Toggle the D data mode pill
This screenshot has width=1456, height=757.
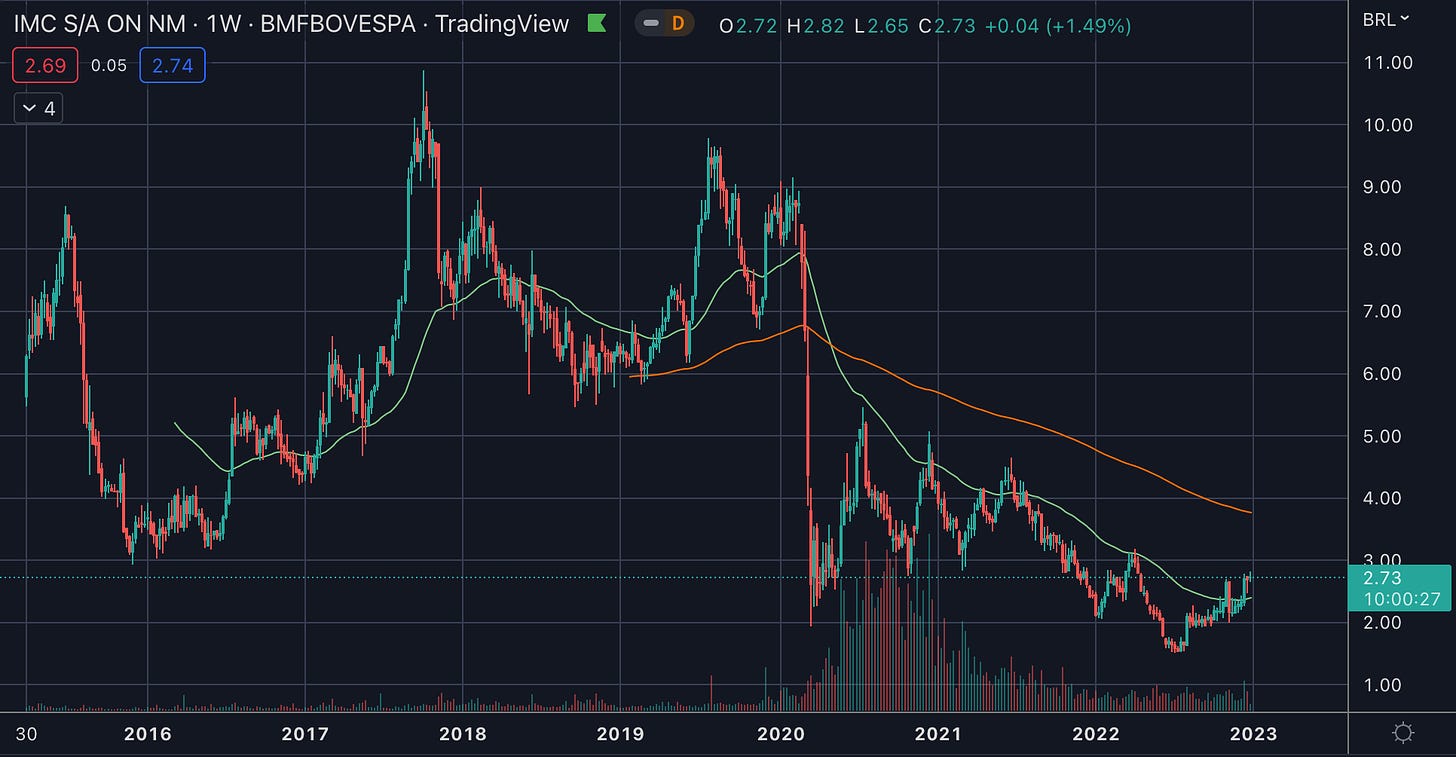click(x=664, y=23)
